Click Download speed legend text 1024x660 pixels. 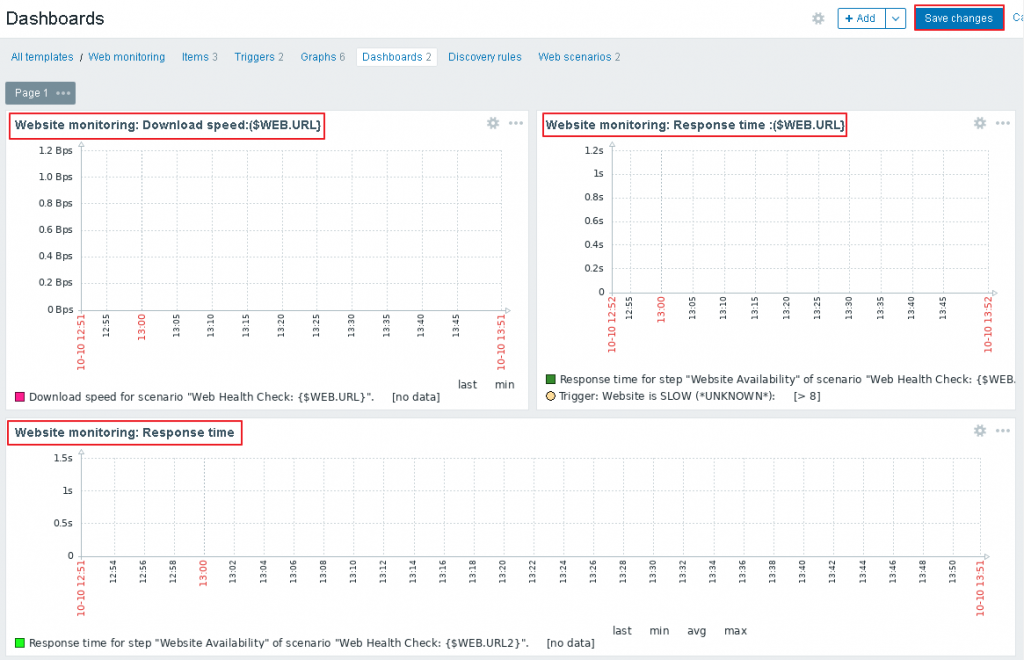pyautogui.click(x=201, y=396)
